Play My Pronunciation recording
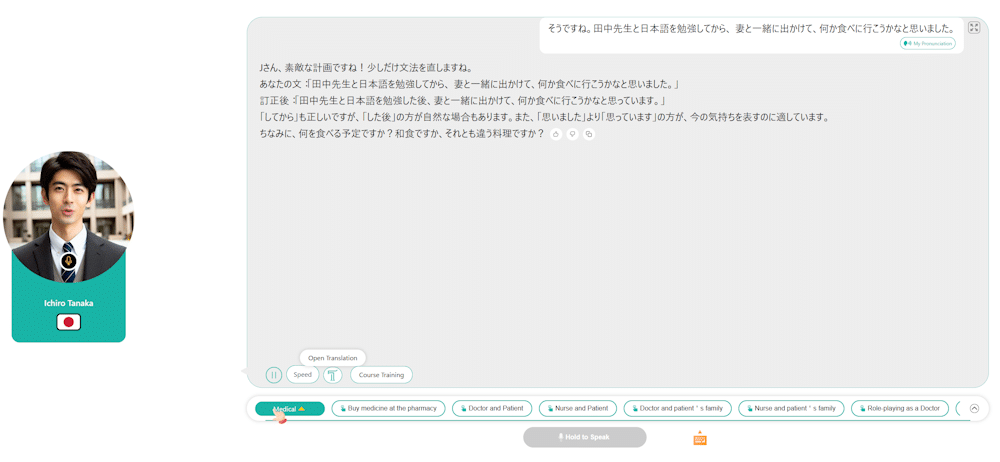Screen dimensions: 1000x462 (928, 43)
